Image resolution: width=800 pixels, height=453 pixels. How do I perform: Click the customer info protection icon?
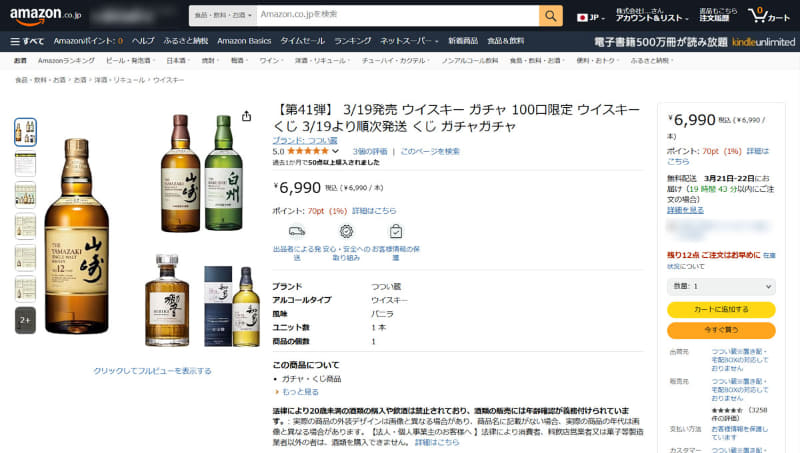tap(396, 232)
